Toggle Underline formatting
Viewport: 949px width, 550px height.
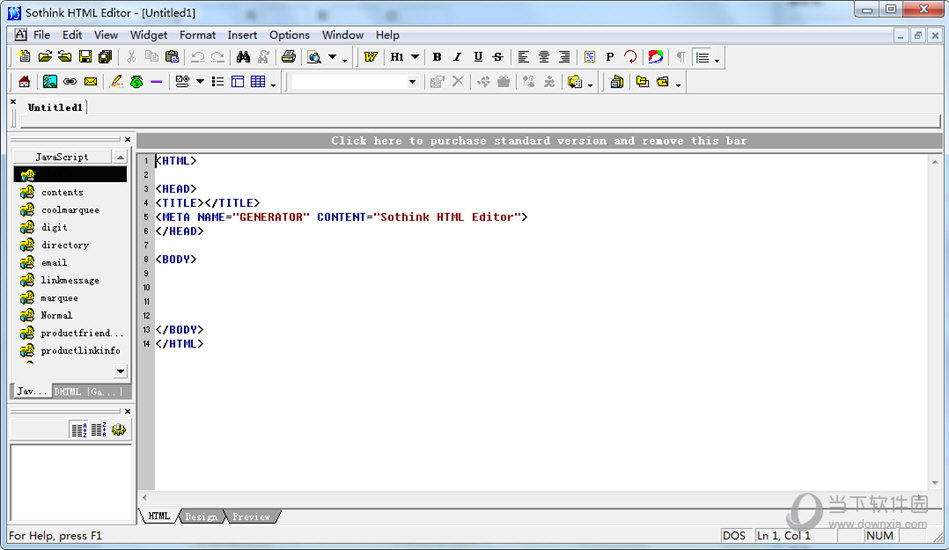[x=478, y=57]
